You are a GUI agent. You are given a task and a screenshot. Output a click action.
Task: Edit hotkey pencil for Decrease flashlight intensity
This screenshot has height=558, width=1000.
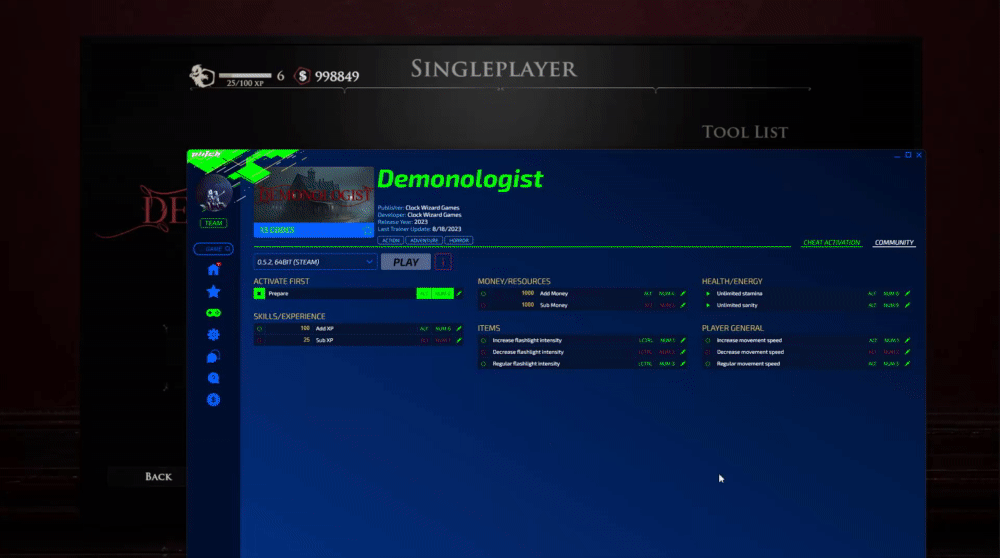[x=683, y=352]
